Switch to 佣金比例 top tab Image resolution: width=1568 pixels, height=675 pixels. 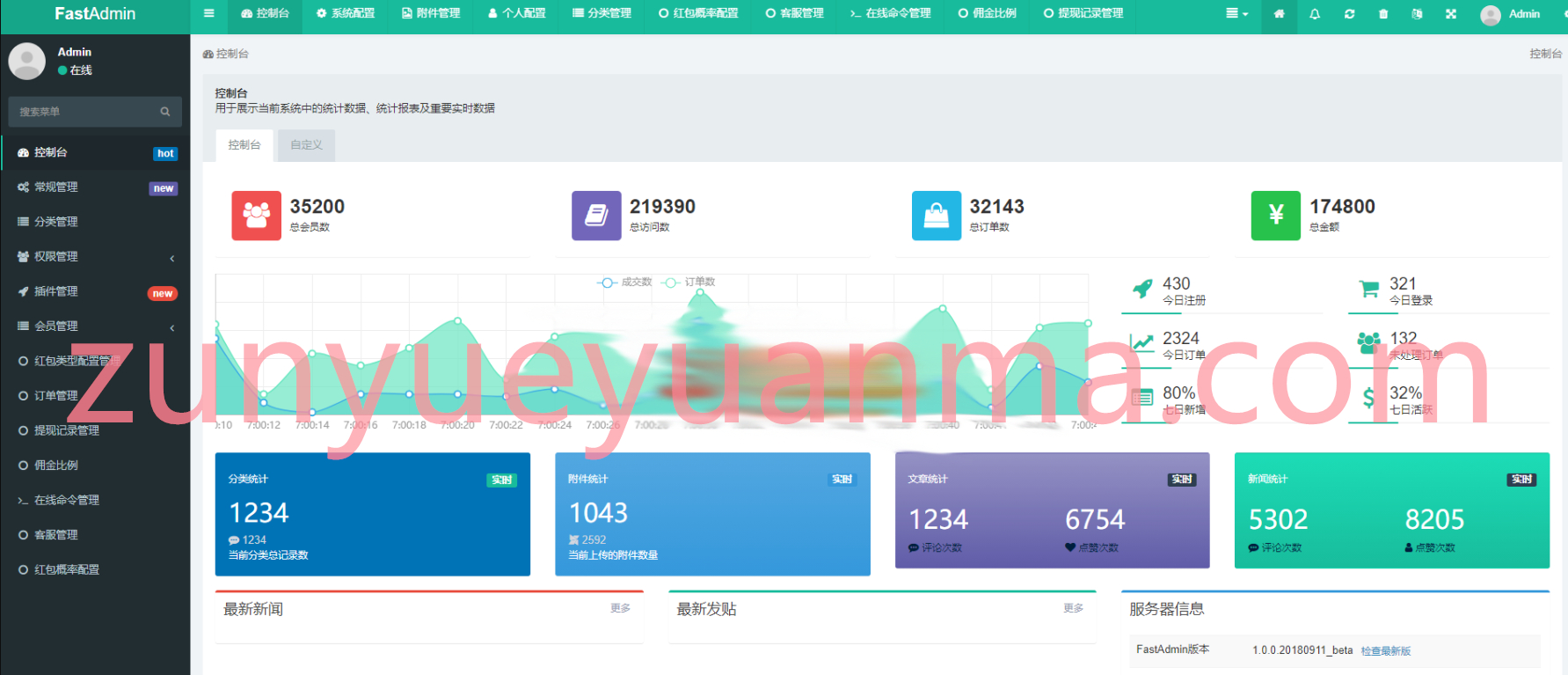tap(988, 13)
